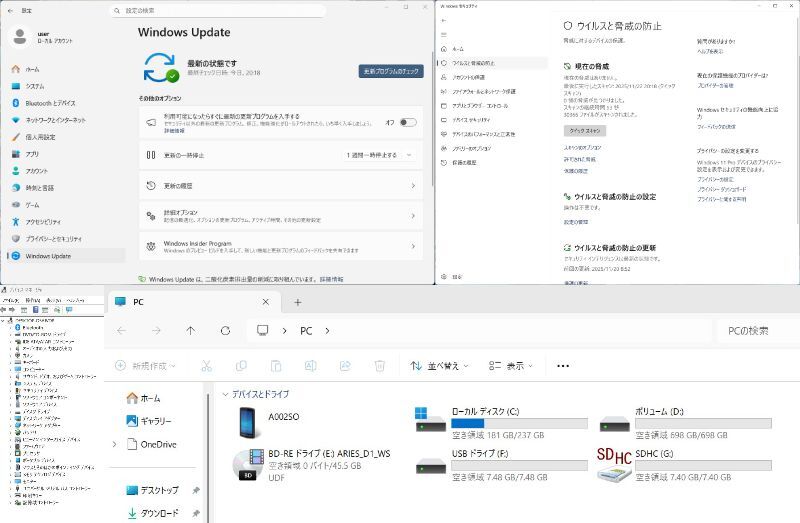Screen dimensions: 800x523
Task: Open ダウンロード in Explorer sidebar
Action: pos(153,513)
